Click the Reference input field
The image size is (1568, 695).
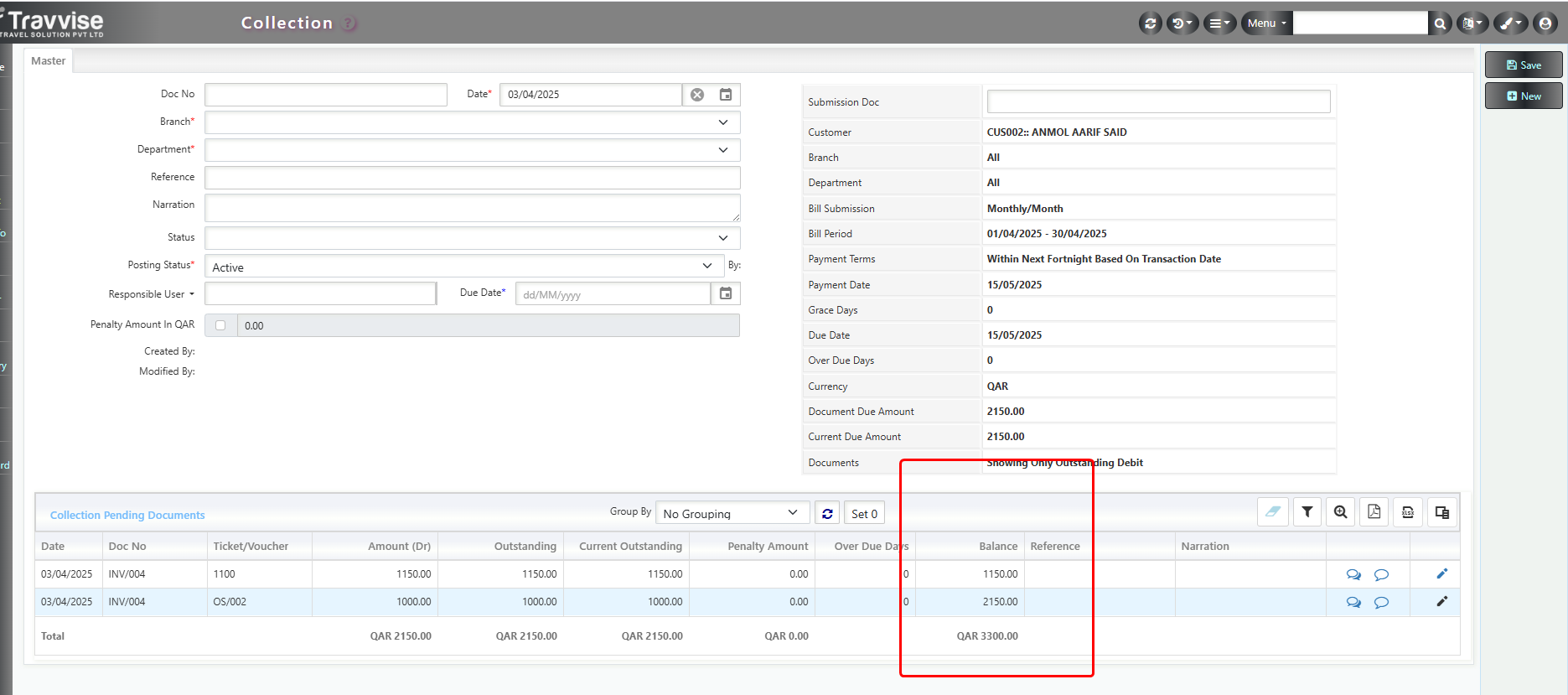tap(473, 178)
